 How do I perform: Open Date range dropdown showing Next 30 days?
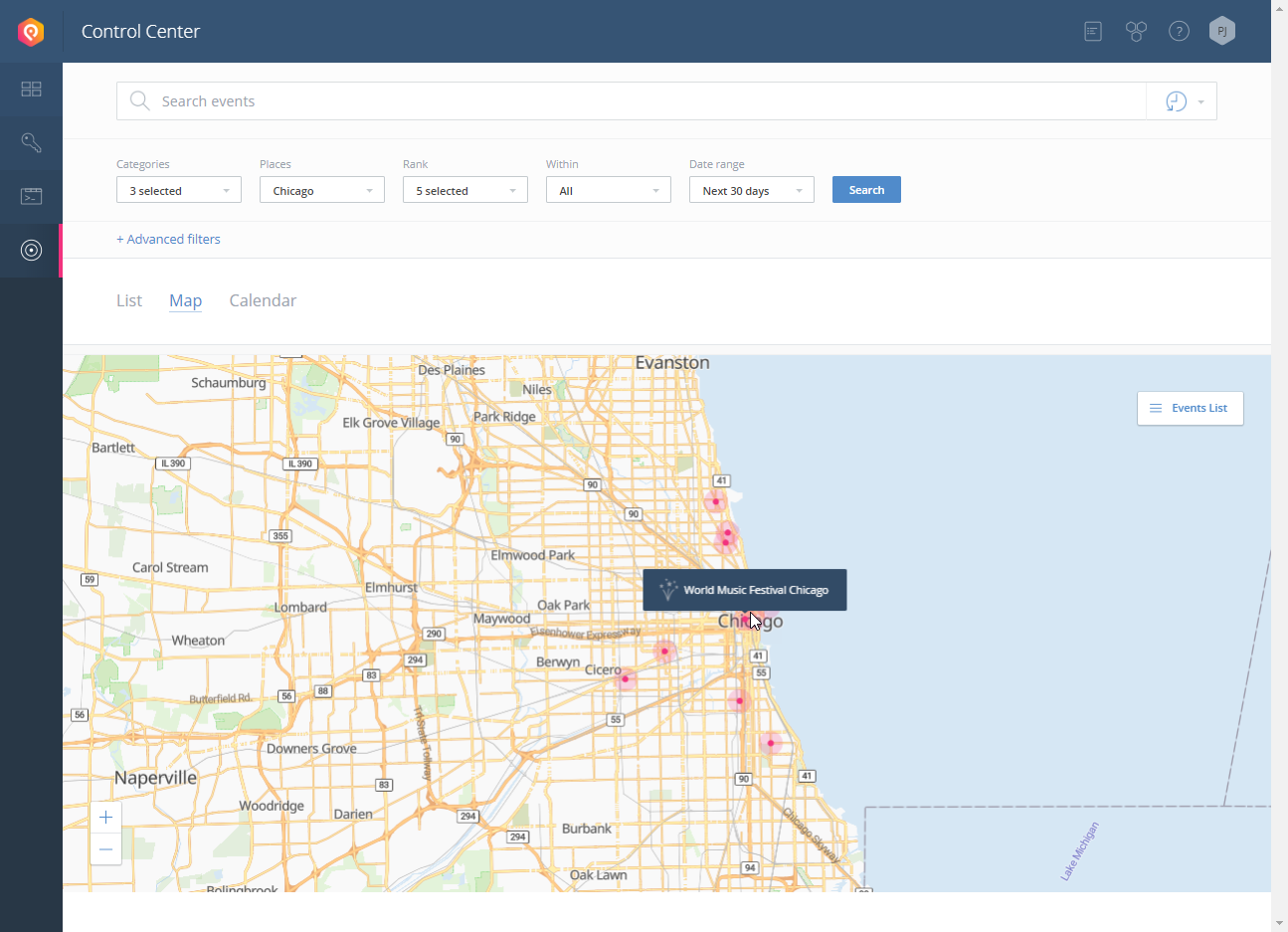coord(752,190)
